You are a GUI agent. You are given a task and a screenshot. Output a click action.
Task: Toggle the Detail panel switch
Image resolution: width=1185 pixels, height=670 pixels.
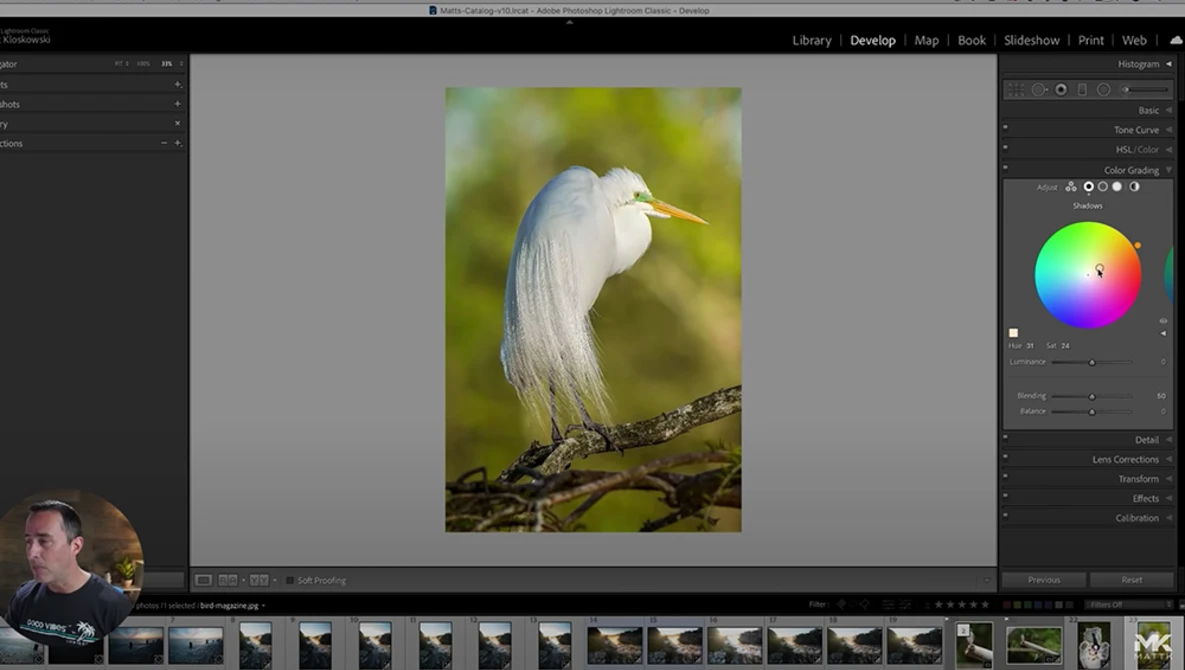(1005, 437)
